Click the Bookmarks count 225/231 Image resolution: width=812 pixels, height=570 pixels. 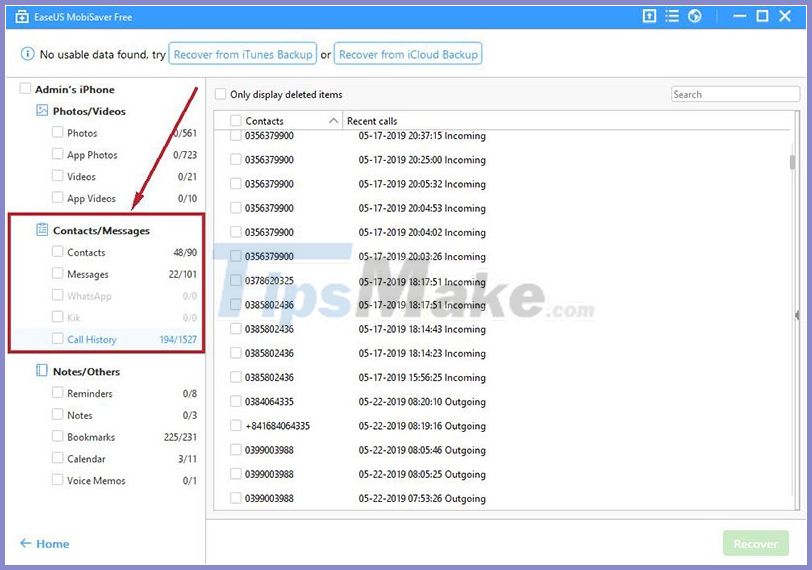pyautogui.click(x=180, y=437)
